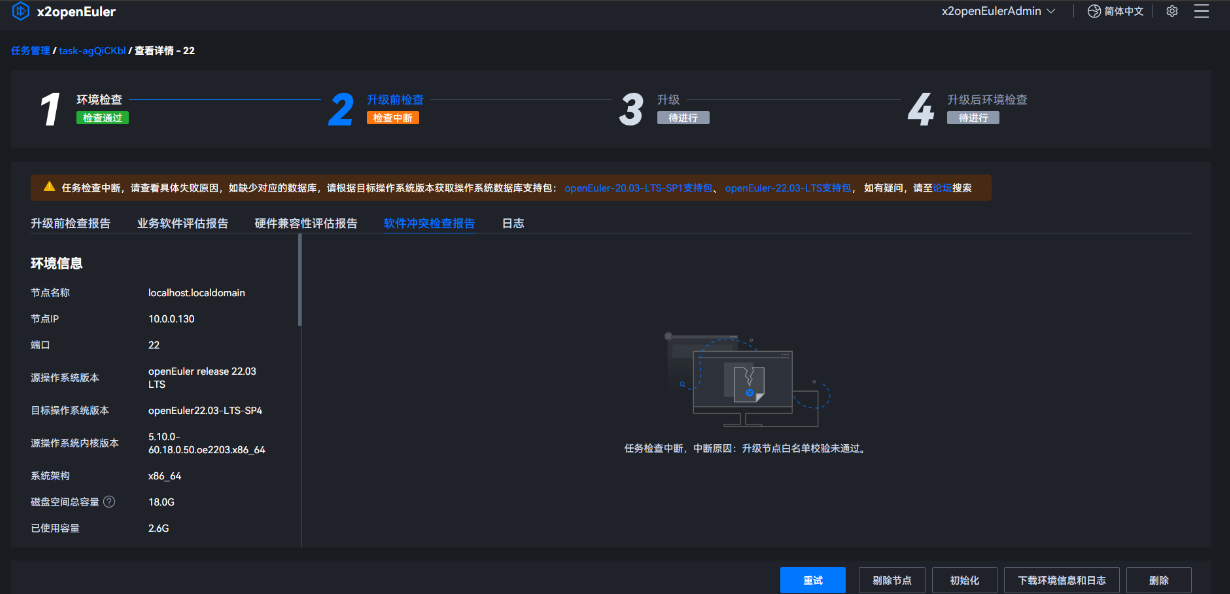Switch to the 业务软件评估报告 tab
This screenshot has width=1230, height=594.
[x=182, y=223]
